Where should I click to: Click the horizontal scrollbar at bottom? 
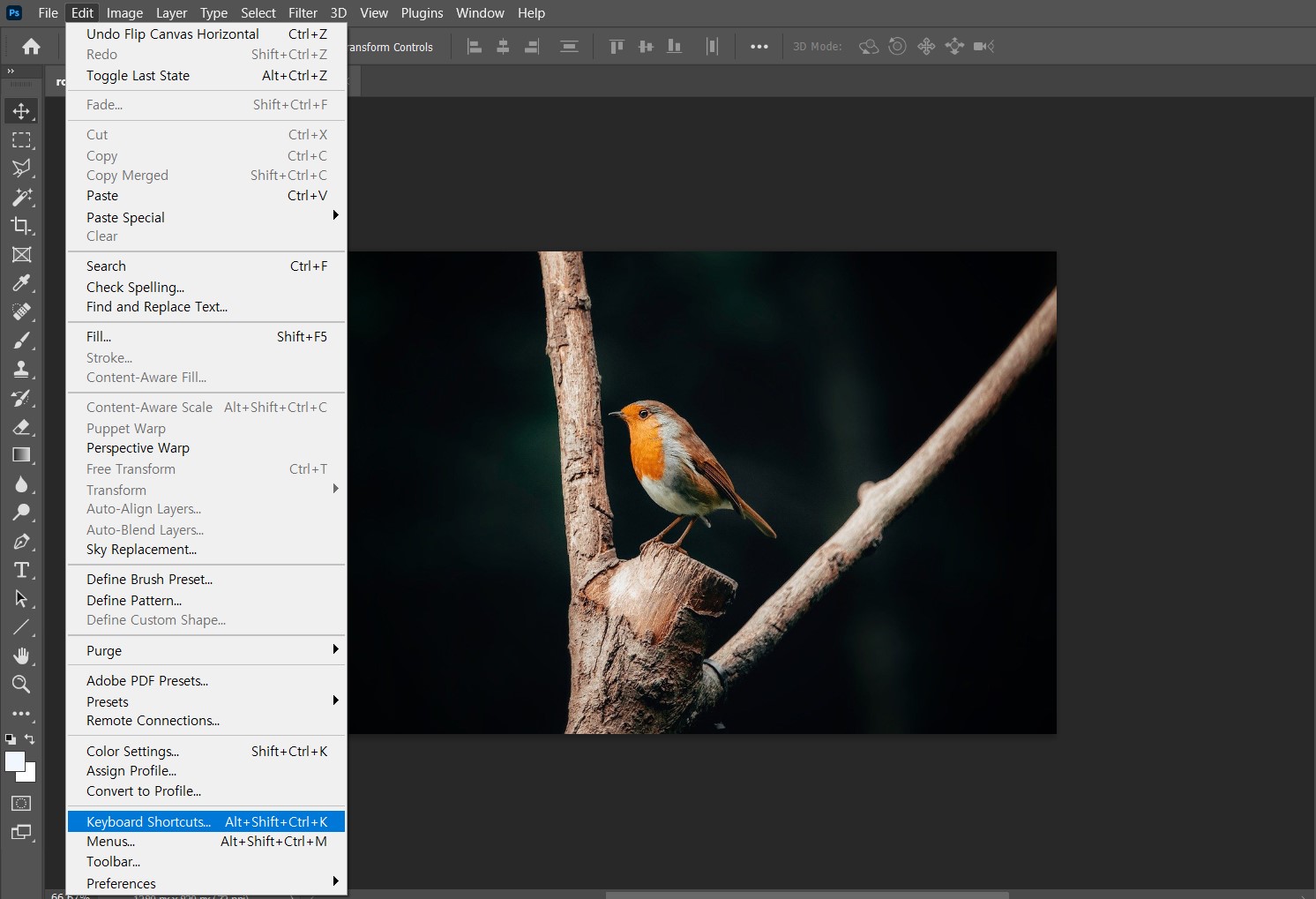807,895
